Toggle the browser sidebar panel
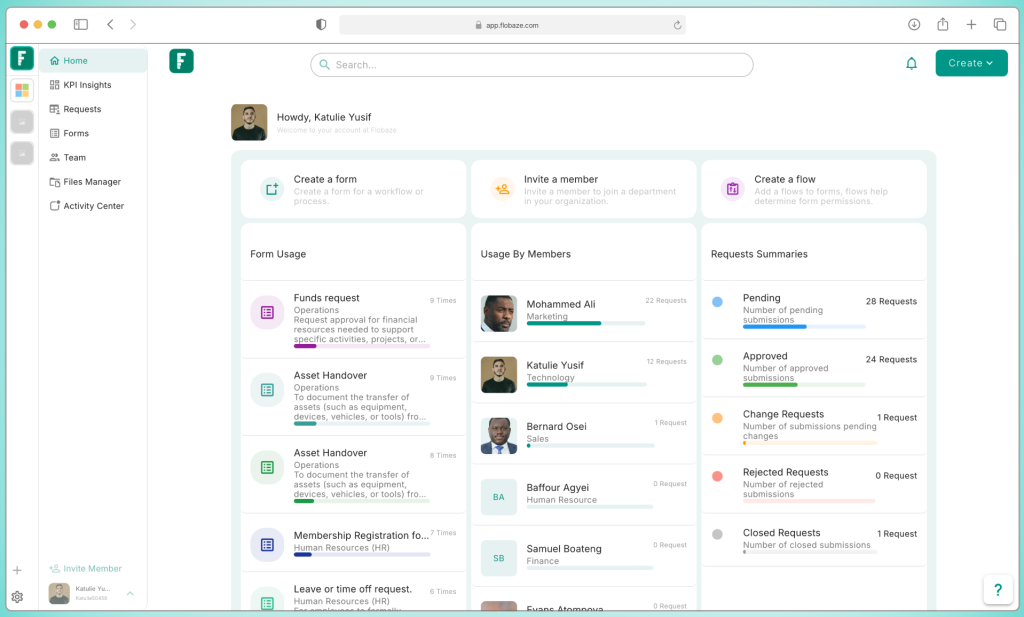The width and height of the screenshot is (1024, 617). 81,24
